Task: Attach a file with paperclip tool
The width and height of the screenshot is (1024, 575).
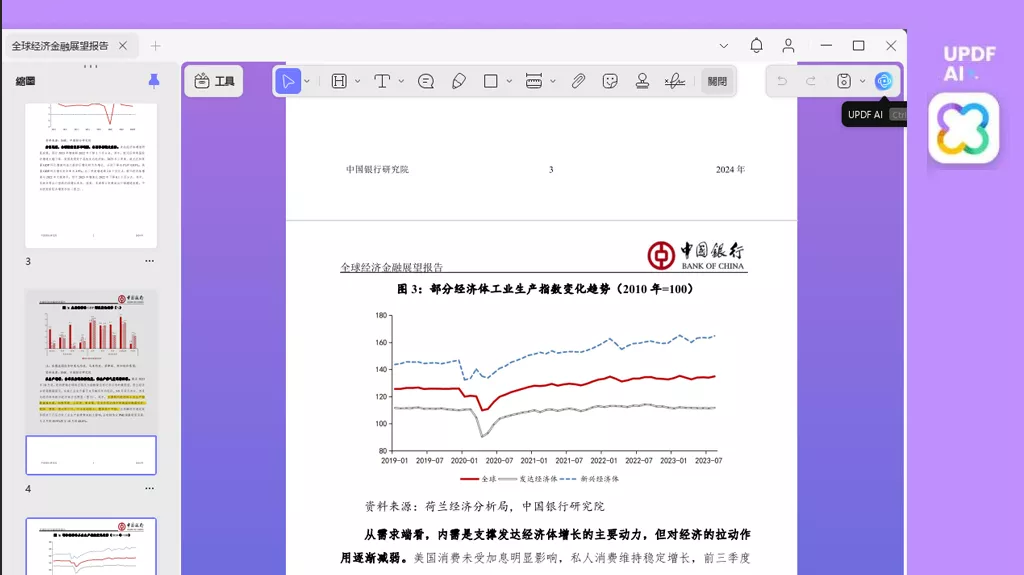Action: [578, 81]
